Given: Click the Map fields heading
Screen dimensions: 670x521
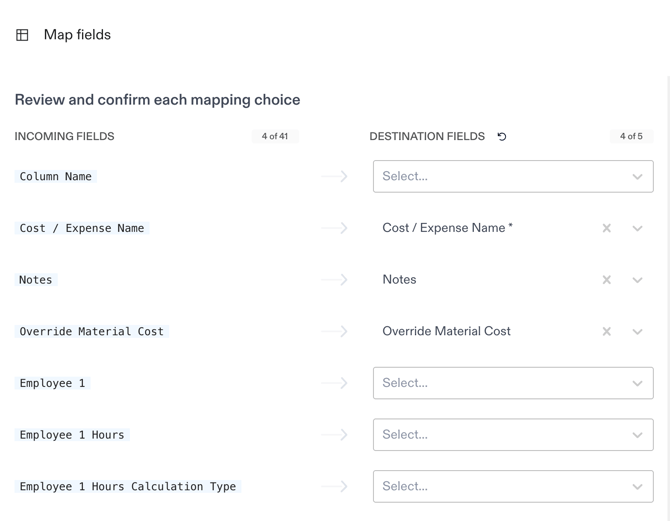Looking at the screenshot, I should click(x=77, y=35).
